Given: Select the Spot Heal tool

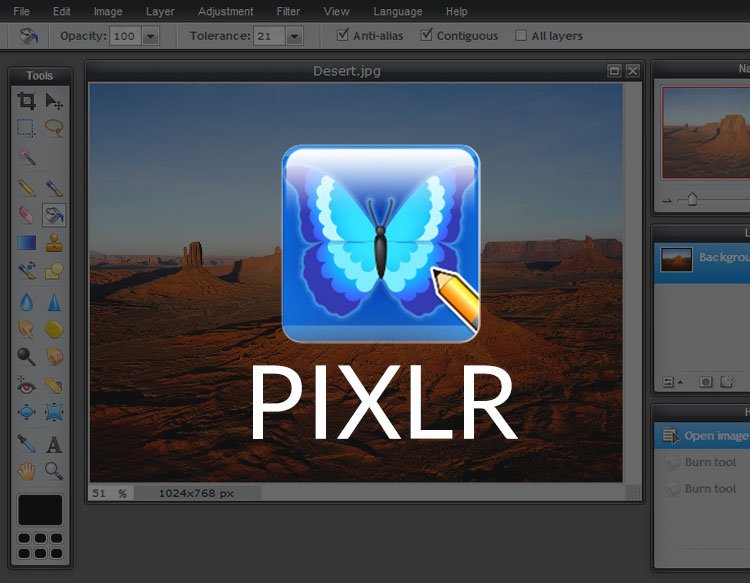Looking at the screenshot, I should pos(54,385).
